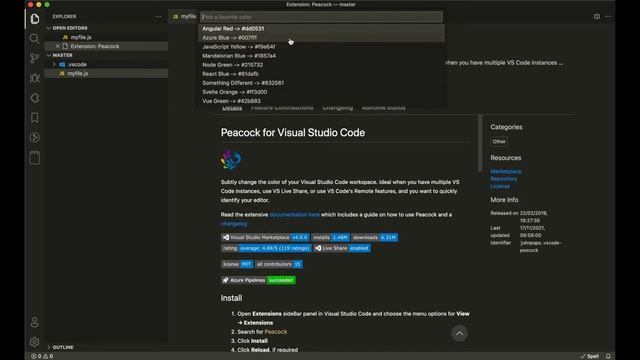This screenshot has width=640, height=360.
Task: Click the scroll-to-top arrow button
Action: [459, 333]
